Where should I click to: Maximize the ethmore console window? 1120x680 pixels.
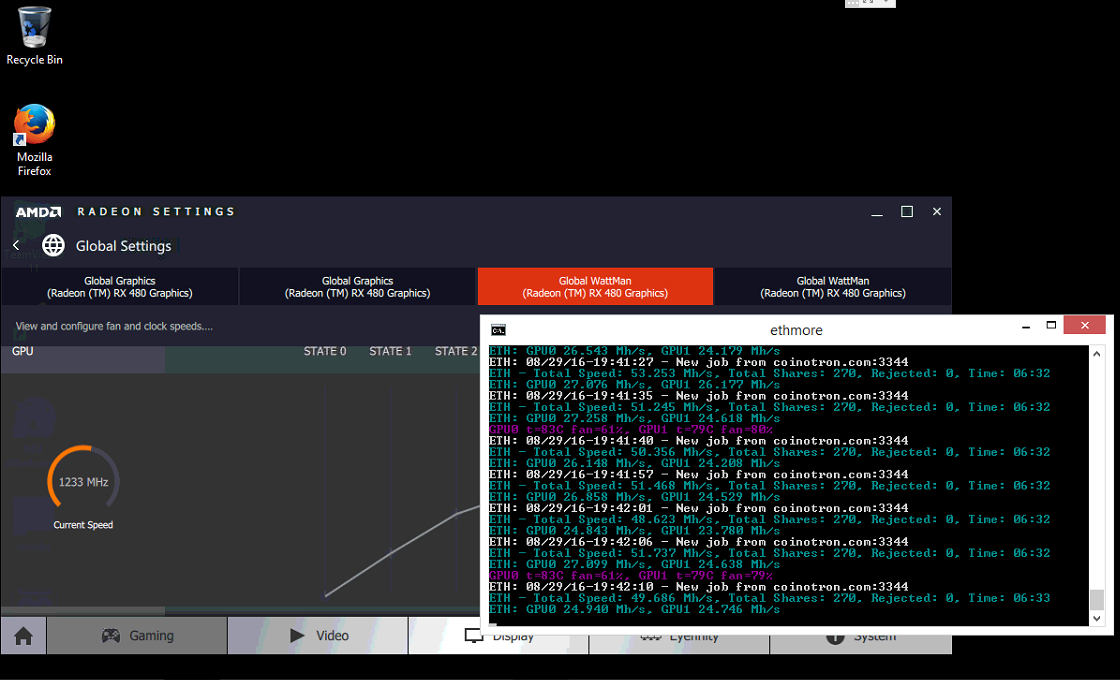point(1051,326)
